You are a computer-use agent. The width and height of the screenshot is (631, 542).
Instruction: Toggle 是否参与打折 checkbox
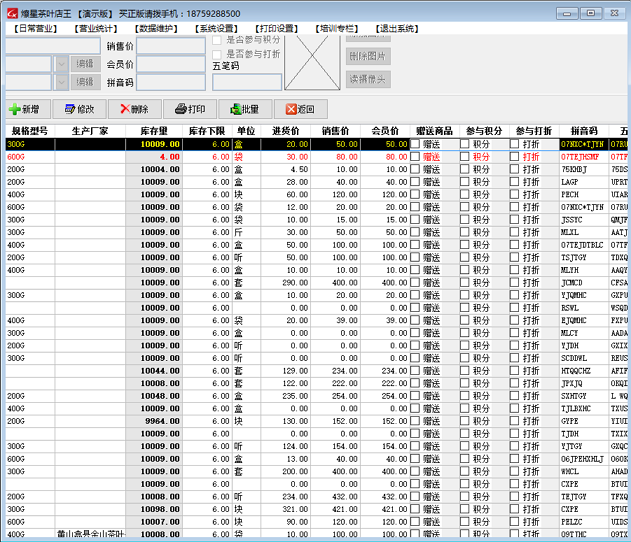point(217,54)
